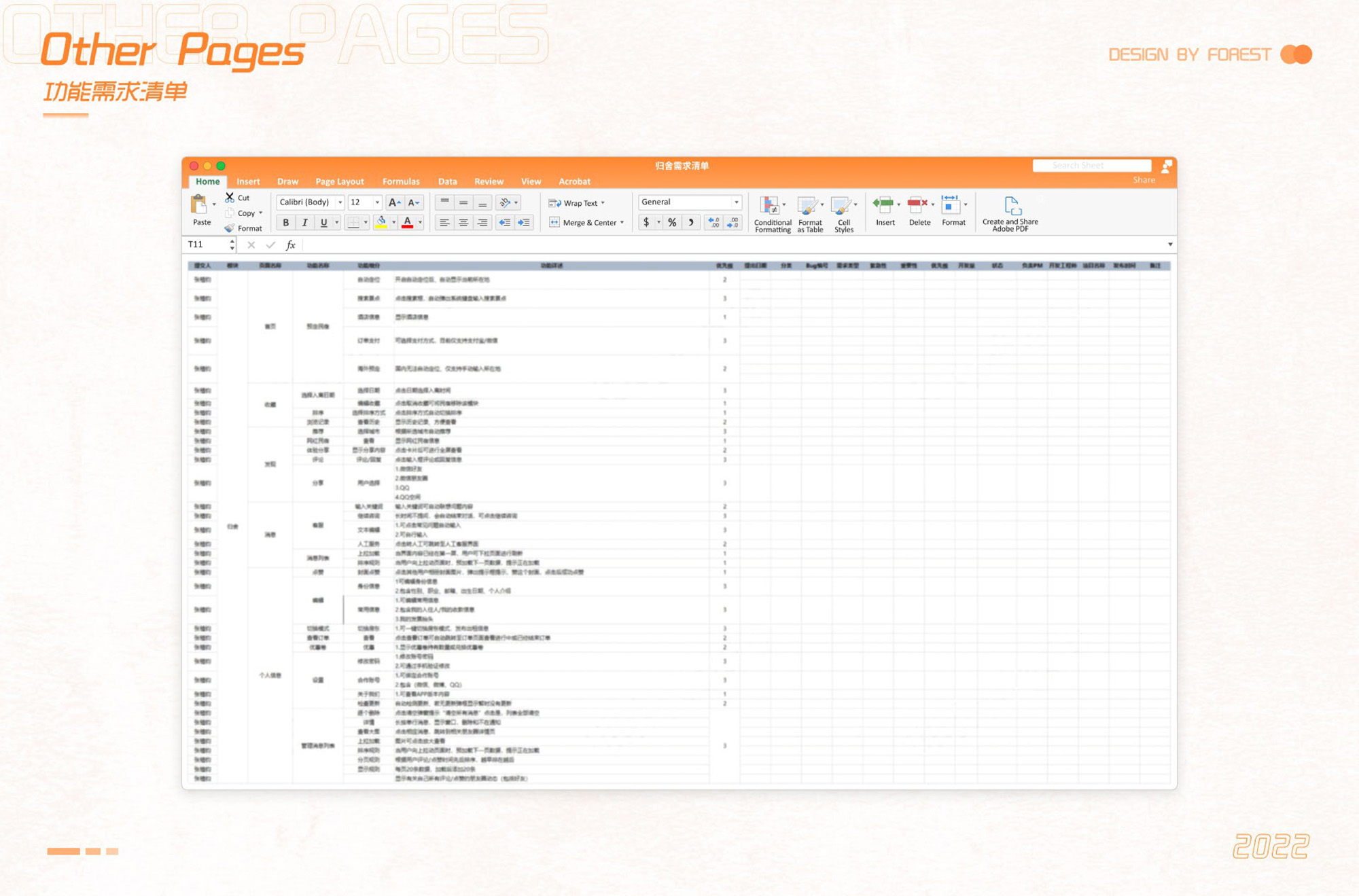The width and height of the screenshot is (1359, 896).
Task: Switch to the Insert tab
Action: (248, 181)
